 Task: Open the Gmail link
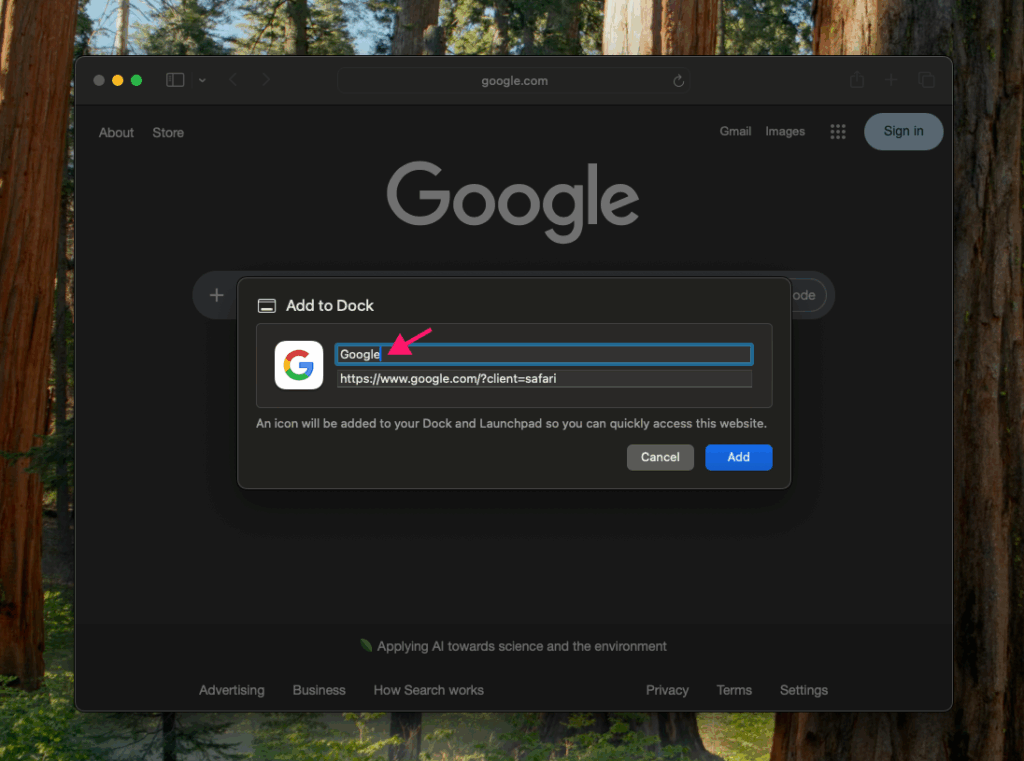[735, 131]
